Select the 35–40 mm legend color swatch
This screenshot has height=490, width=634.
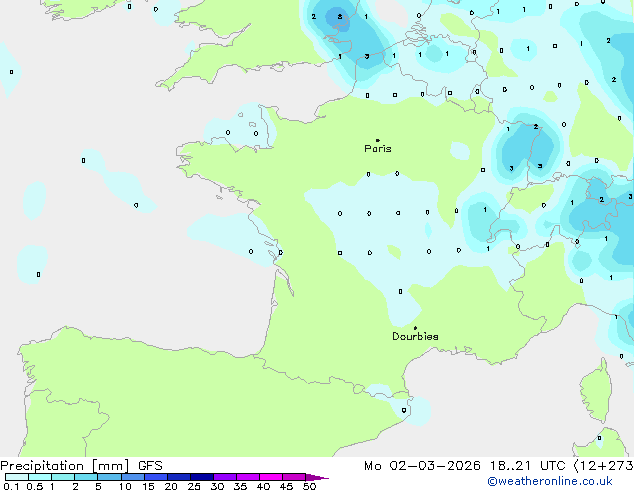pyautogui.click(x=248, y=477)
